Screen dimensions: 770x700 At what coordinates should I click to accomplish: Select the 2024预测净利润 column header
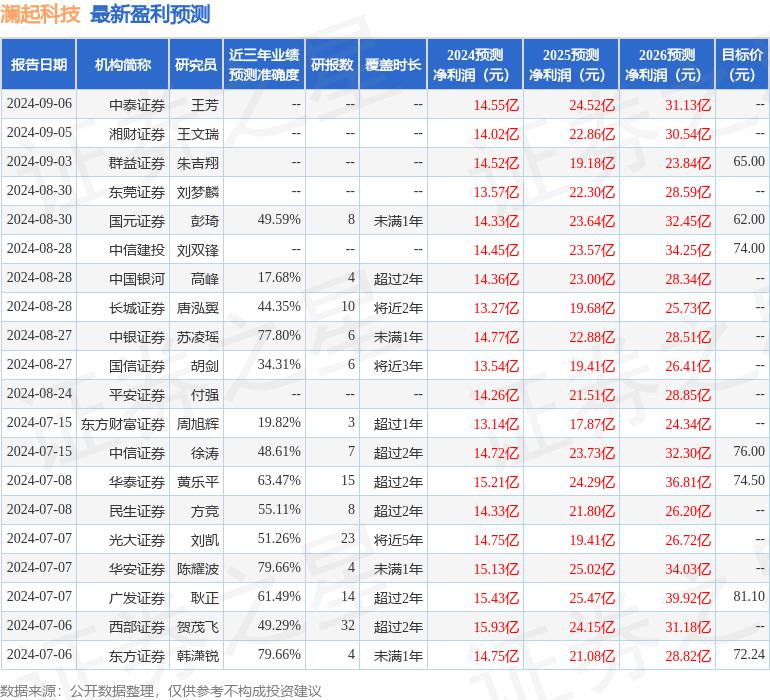[x=475, y=64]
